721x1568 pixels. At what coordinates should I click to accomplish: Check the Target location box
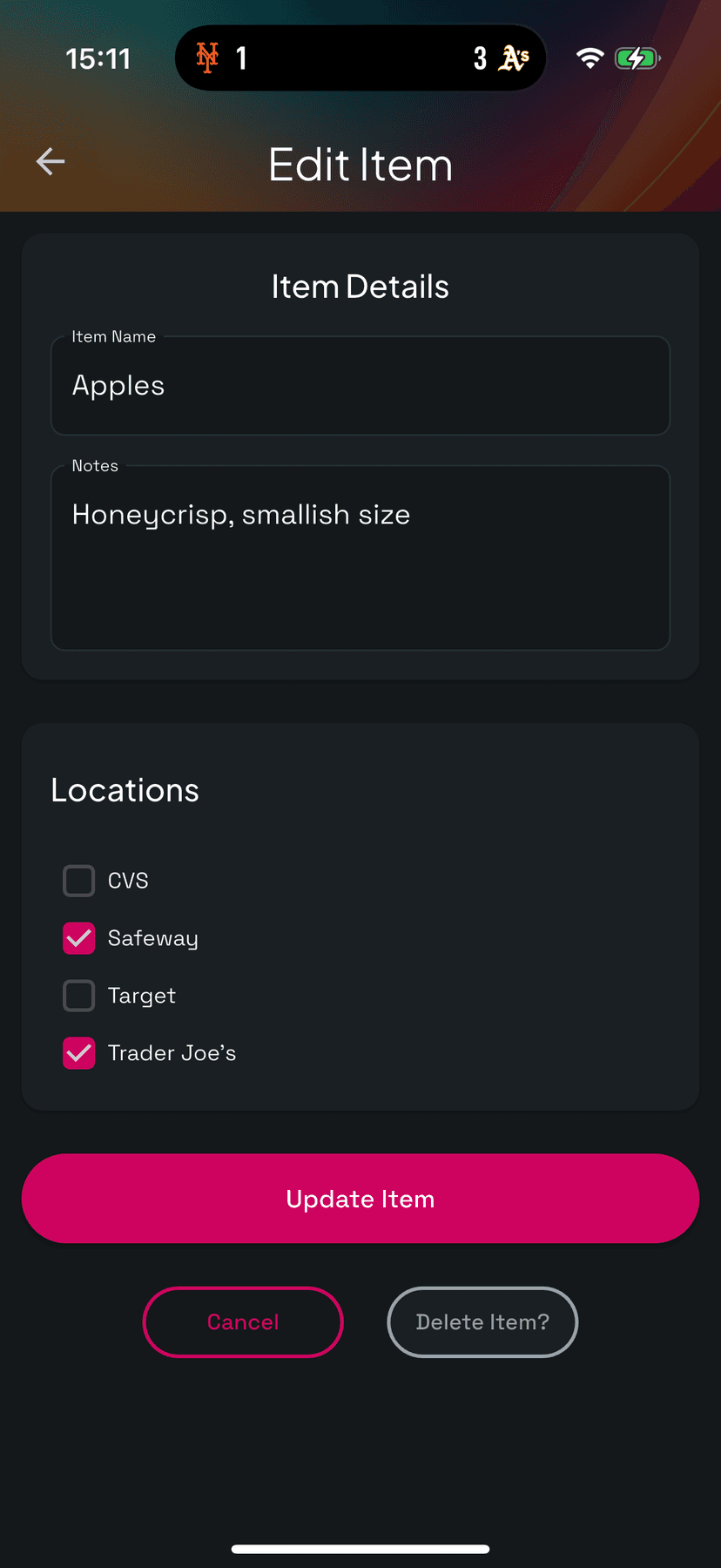click(x=78, y=996)
